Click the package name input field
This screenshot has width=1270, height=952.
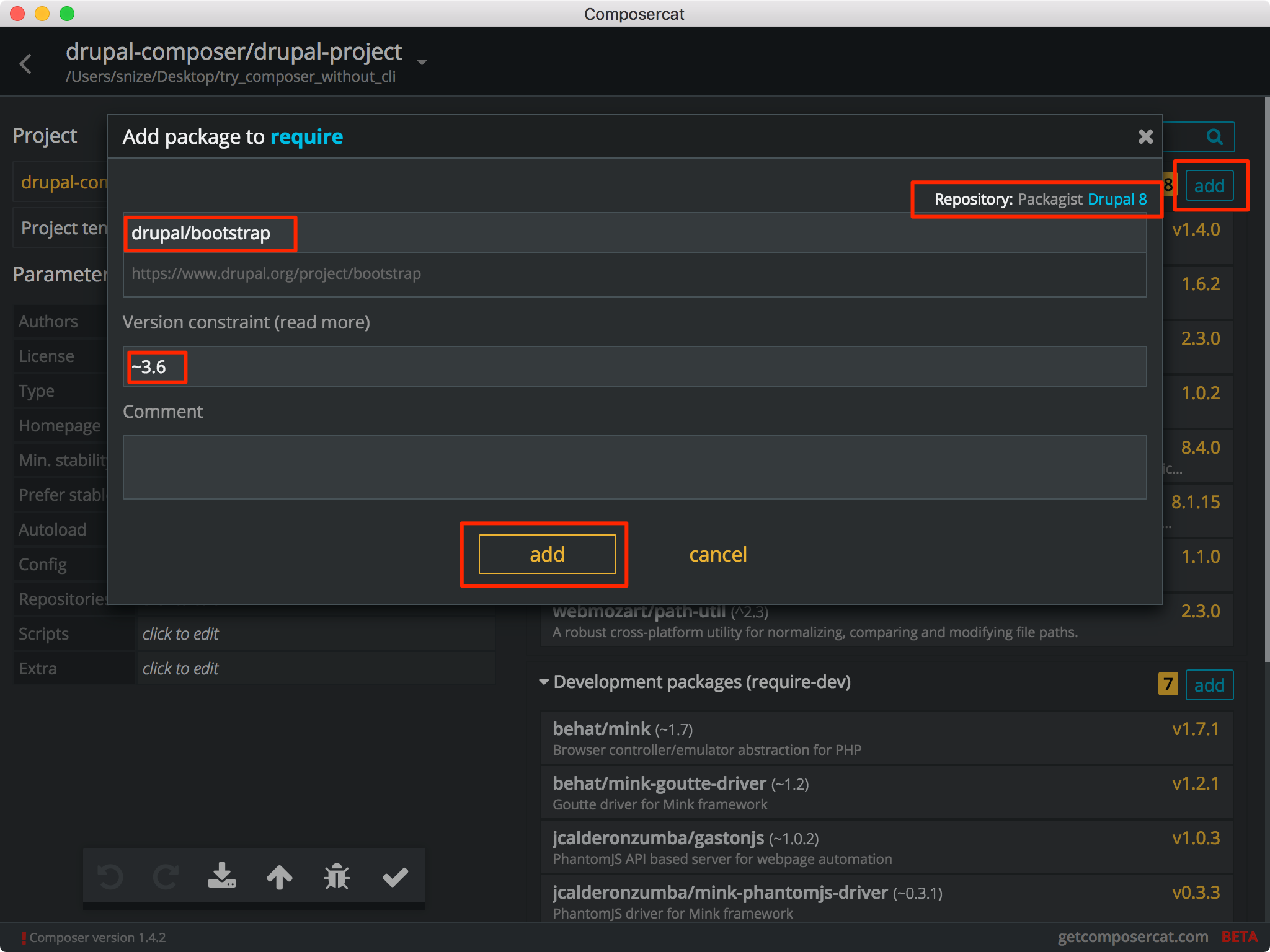634,233
